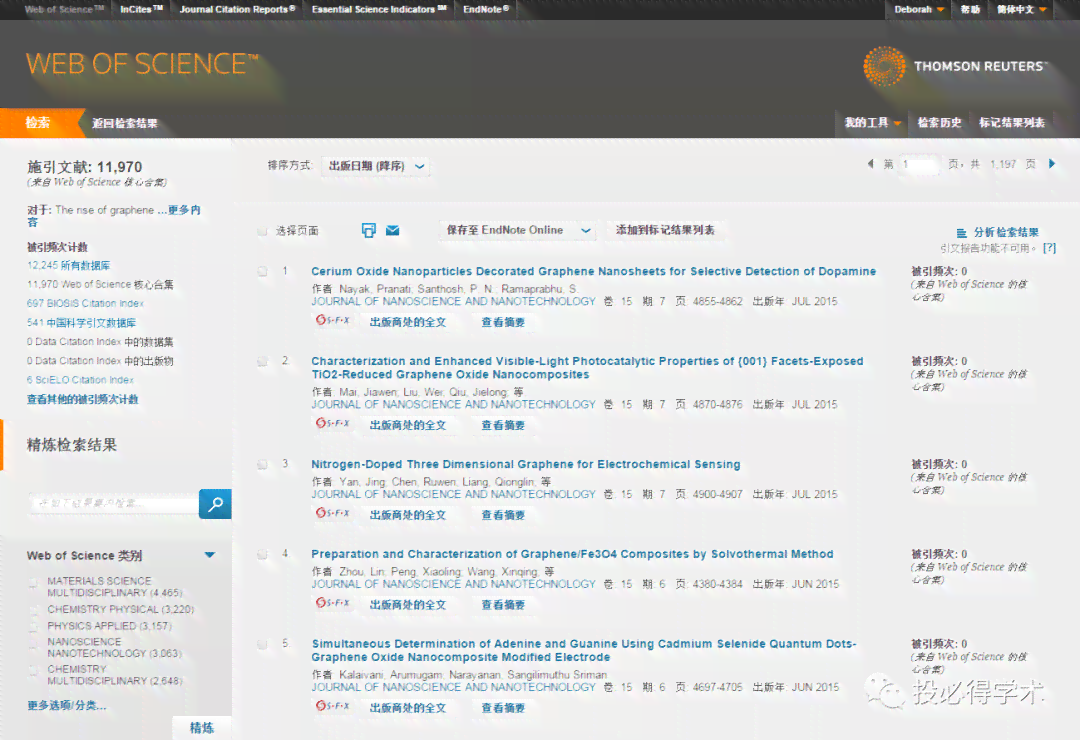Open article title Cerium Oxide Nanoparticles Decorated Graphene
This screenshot has width=1080, height=740.
tap(594, 271)
